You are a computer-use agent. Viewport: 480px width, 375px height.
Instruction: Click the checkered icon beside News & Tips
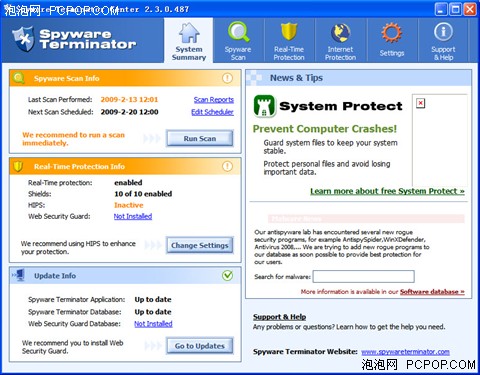(x=254, y=78)
